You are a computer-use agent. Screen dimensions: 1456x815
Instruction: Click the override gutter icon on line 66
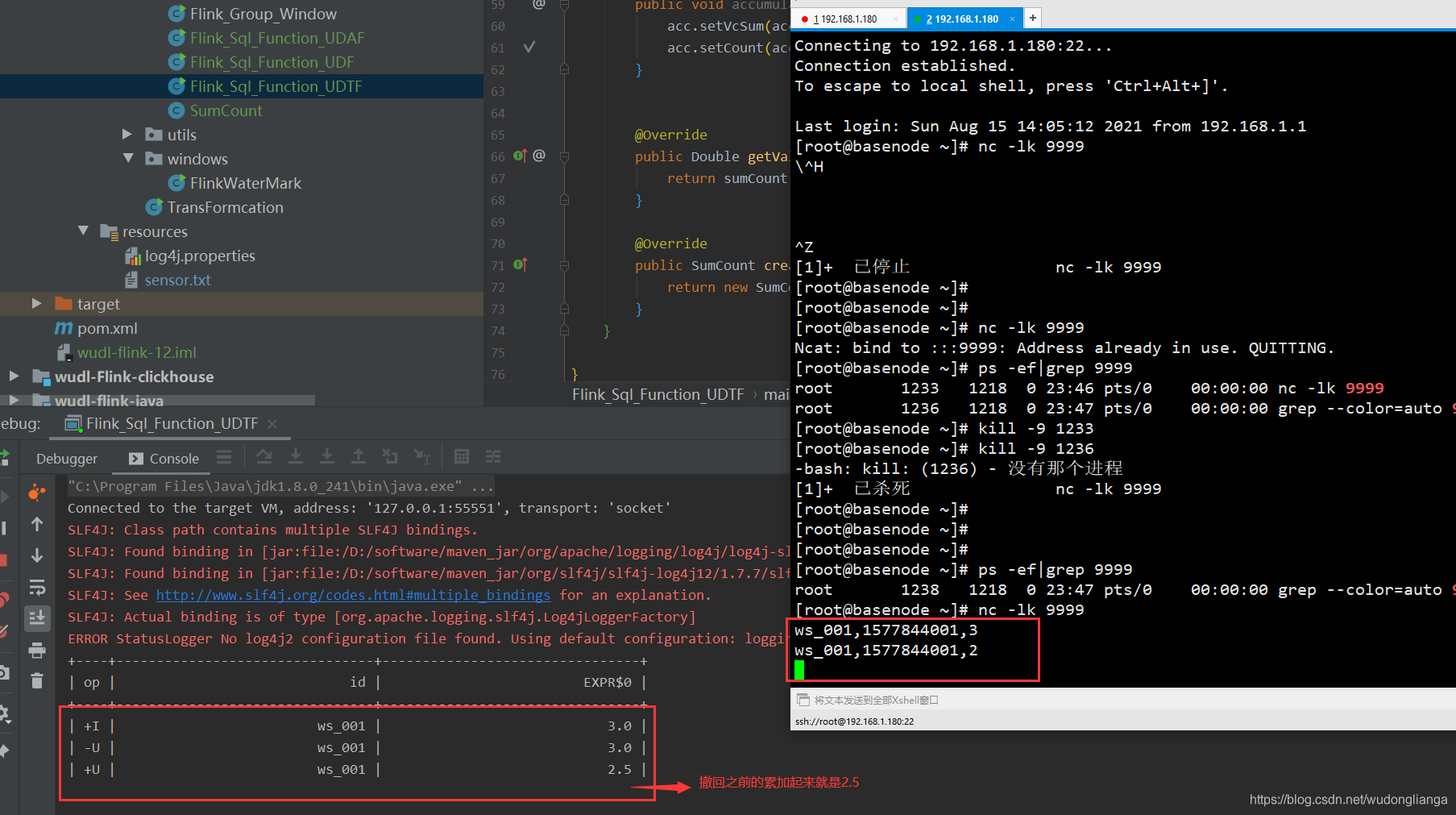pos(520,156)
